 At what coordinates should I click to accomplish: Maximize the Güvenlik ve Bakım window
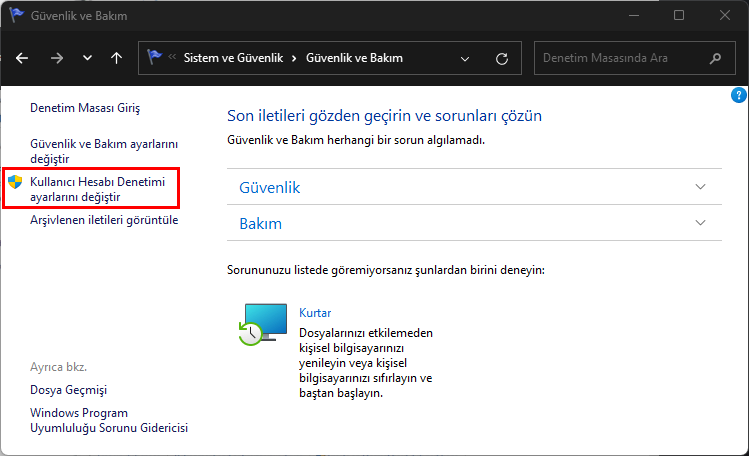tap(679, 15)
